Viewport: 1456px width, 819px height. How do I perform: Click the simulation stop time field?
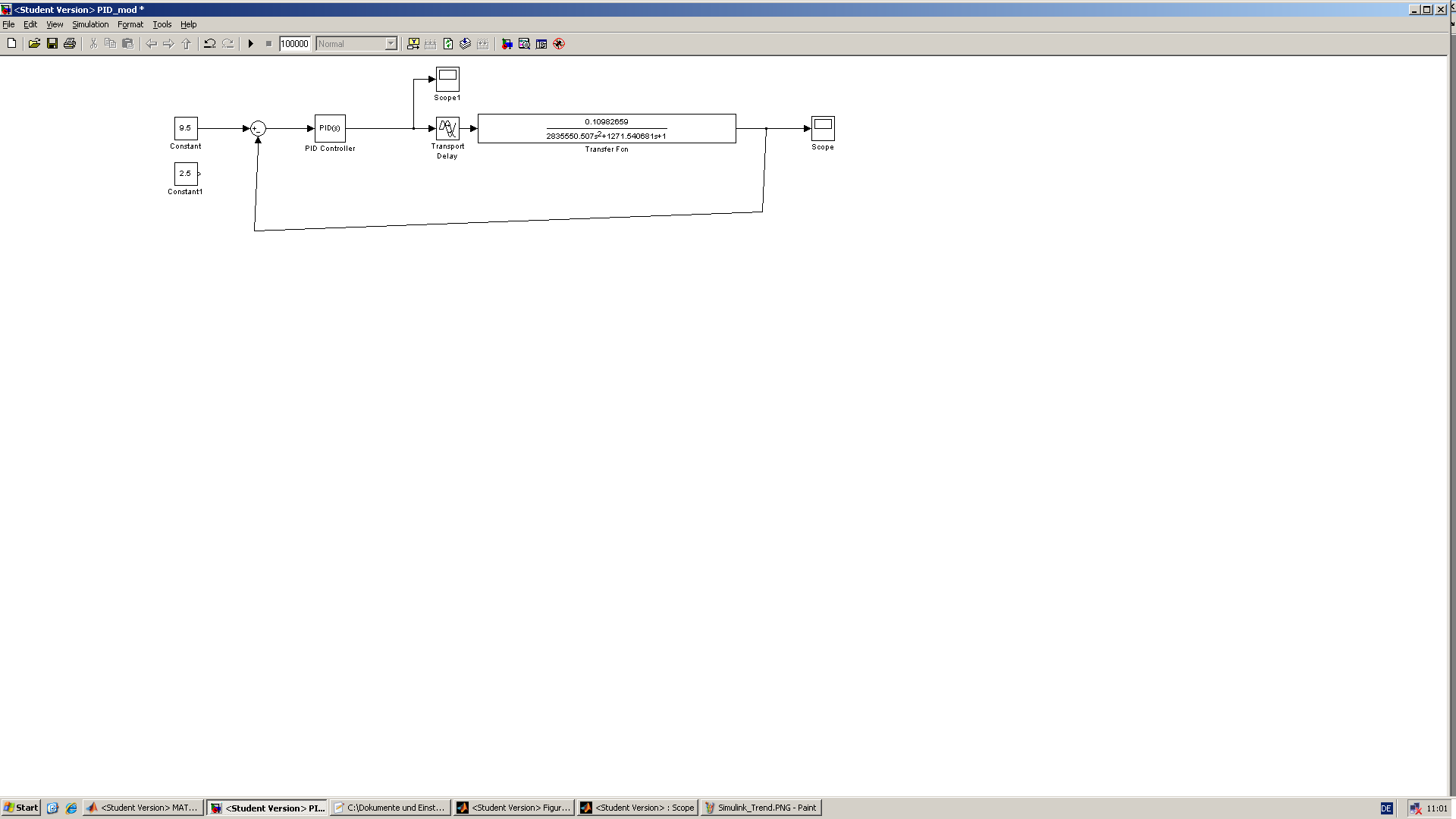pos(294,44)
